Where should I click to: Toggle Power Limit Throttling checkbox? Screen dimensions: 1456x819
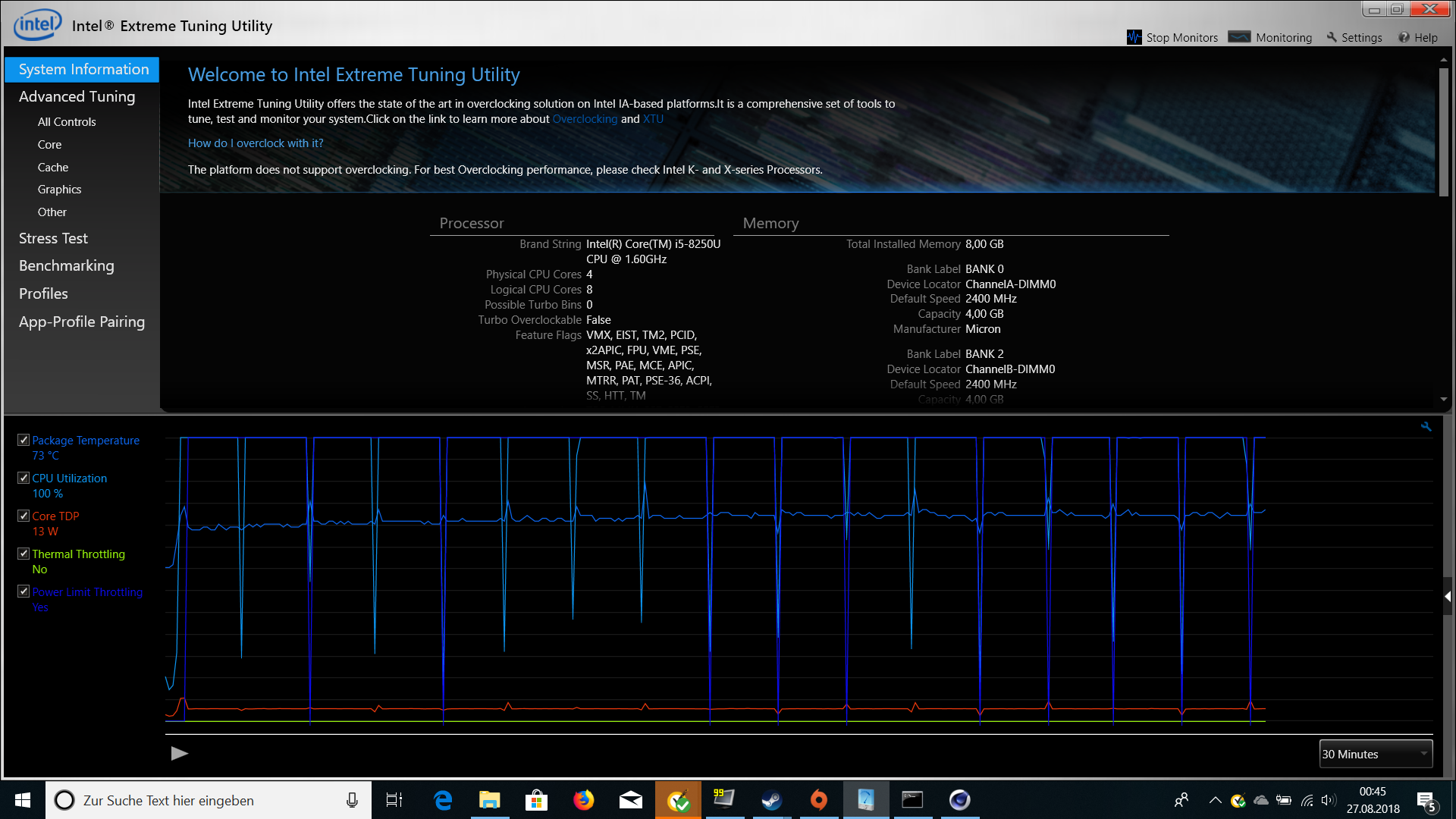24,591
